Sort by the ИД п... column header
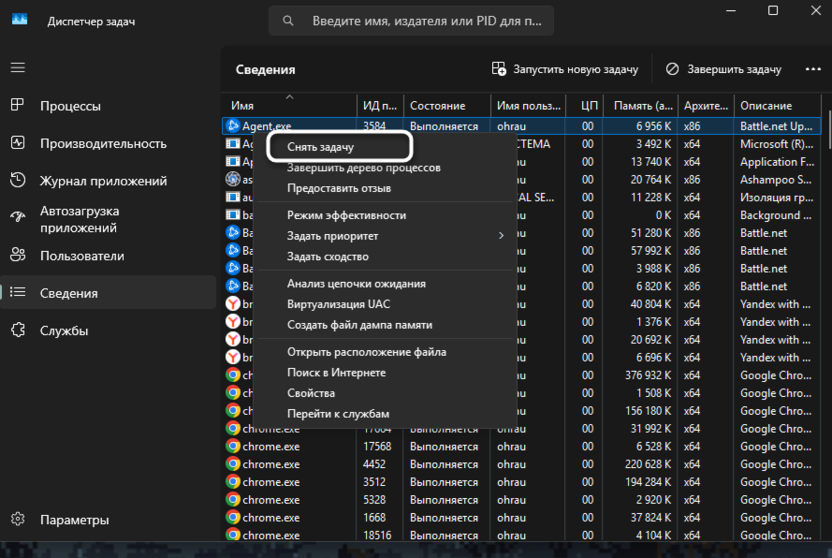Screen dimensions: 832x558 (380, 106)
